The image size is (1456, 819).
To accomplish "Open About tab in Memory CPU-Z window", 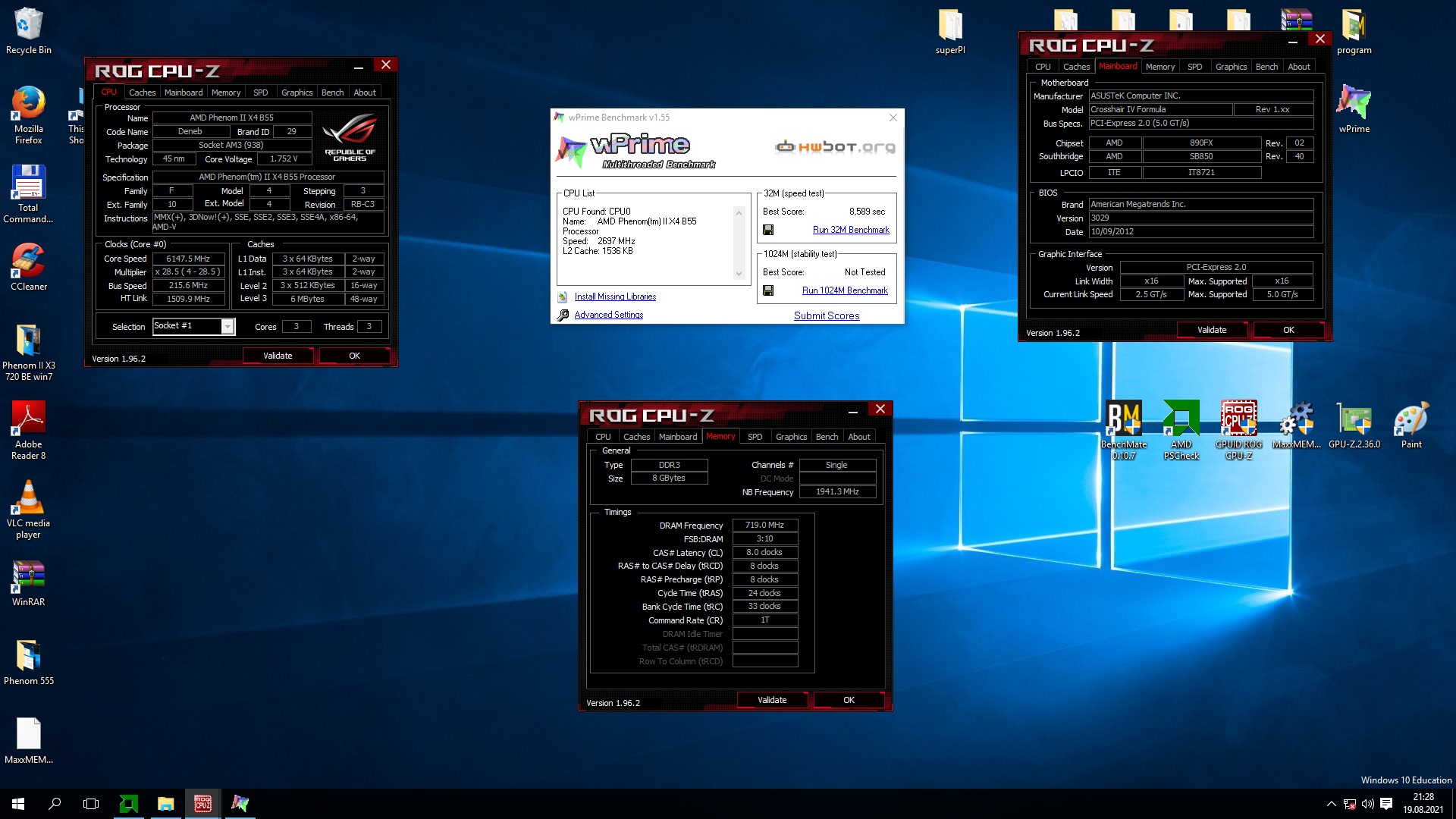I will coord(858,437).
